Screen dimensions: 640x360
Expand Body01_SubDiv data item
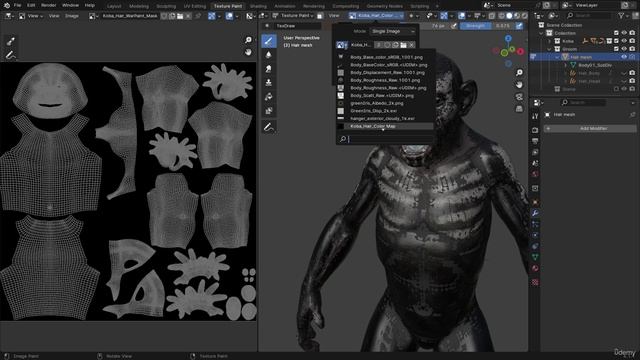[x=565, y=65]
